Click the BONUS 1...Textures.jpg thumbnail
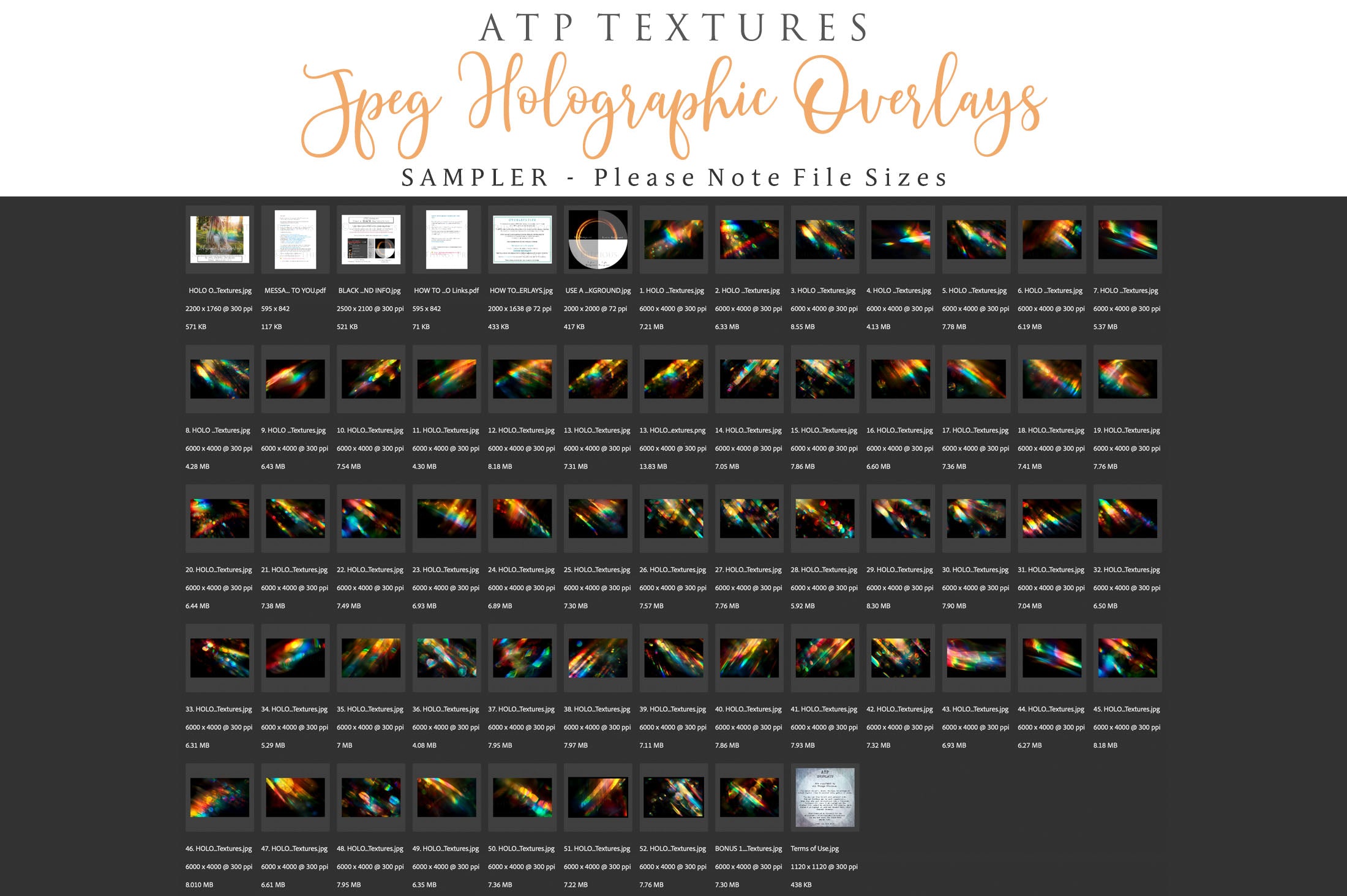The width and height of the screenshot is (1347, 896). [749, 797]
